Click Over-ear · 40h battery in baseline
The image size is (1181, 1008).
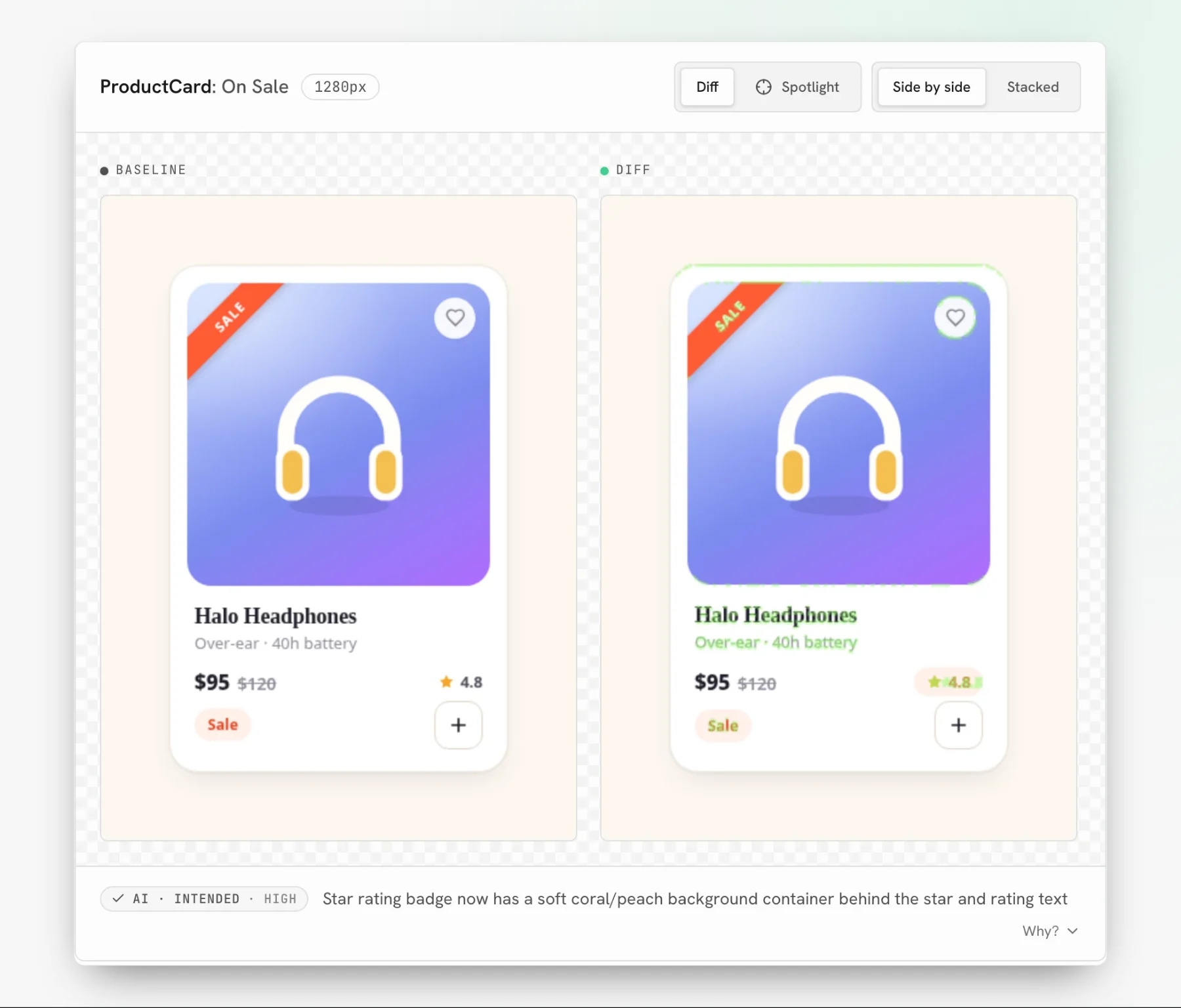tap(276, 643)
